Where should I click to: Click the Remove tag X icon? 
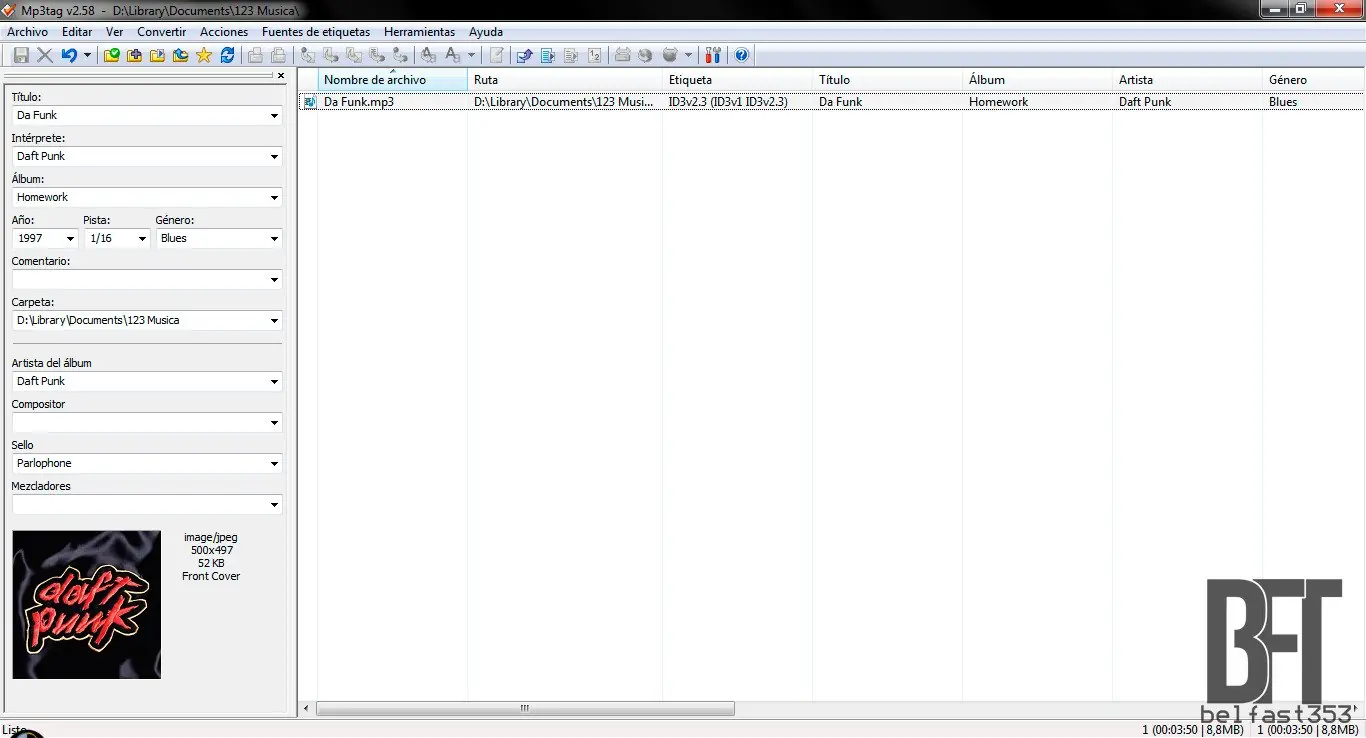(45, 55)
